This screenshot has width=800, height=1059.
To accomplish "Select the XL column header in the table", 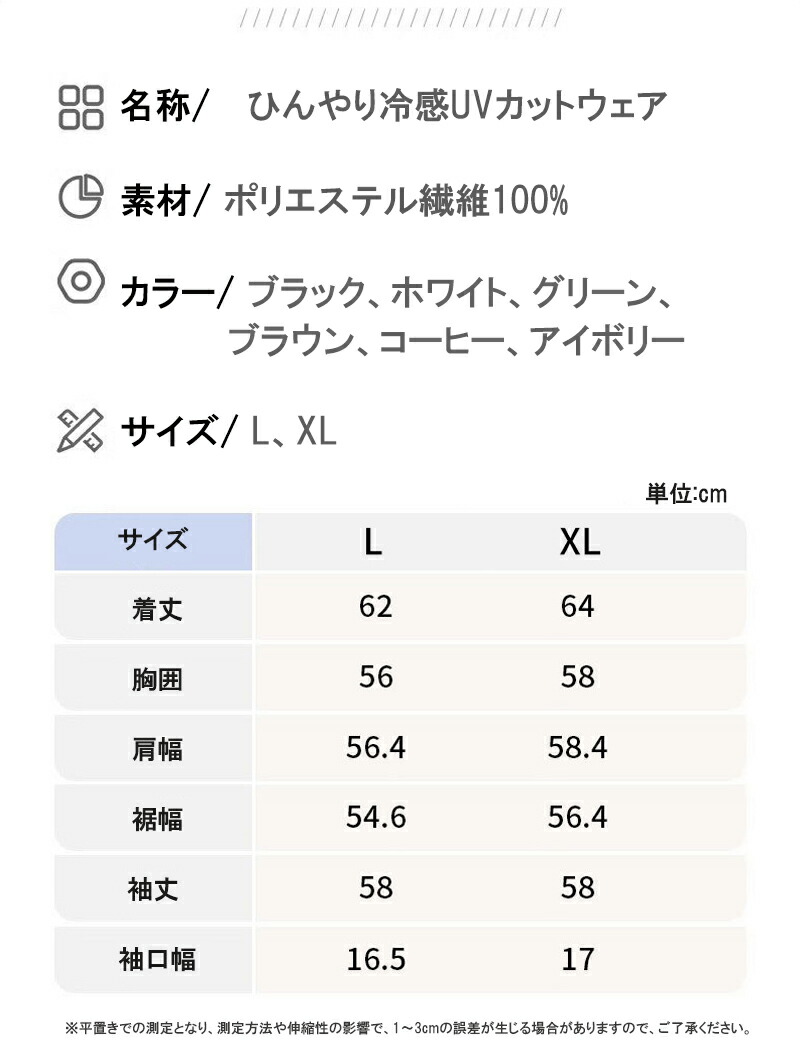I will click(579, 542).
